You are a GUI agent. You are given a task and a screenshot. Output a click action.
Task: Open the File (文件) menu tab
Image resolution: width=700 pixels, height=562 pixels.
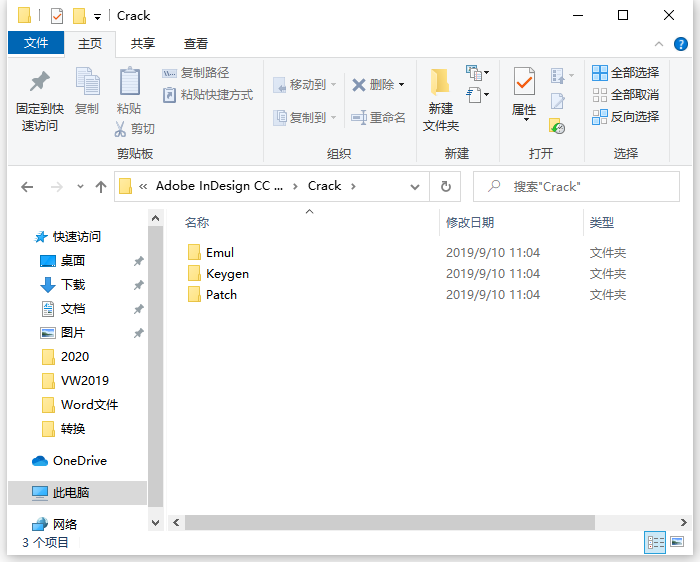pos(36,43)
